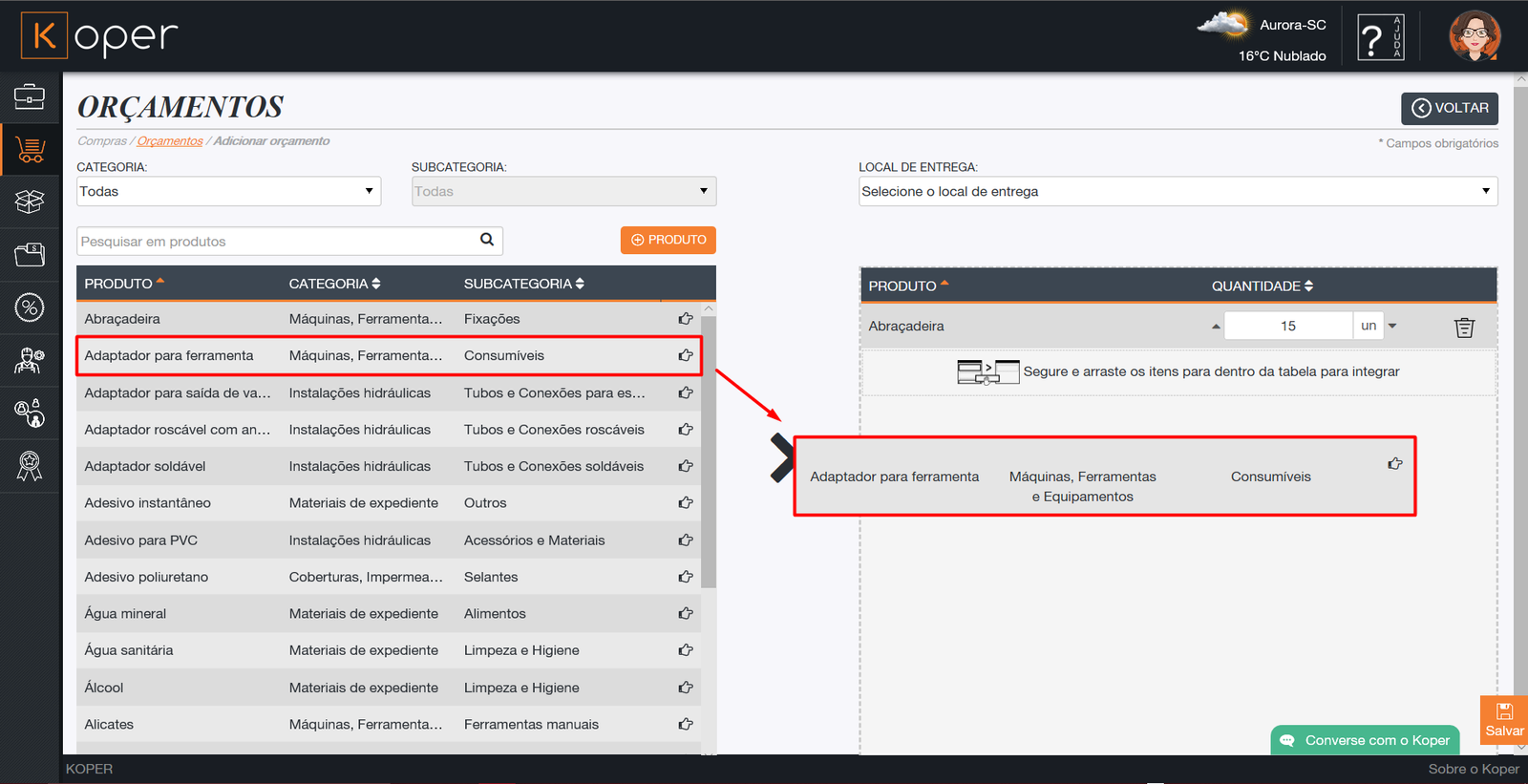Click the search magnifier icon
Viewport: 1528px width, 784px height.
[487, 240]
